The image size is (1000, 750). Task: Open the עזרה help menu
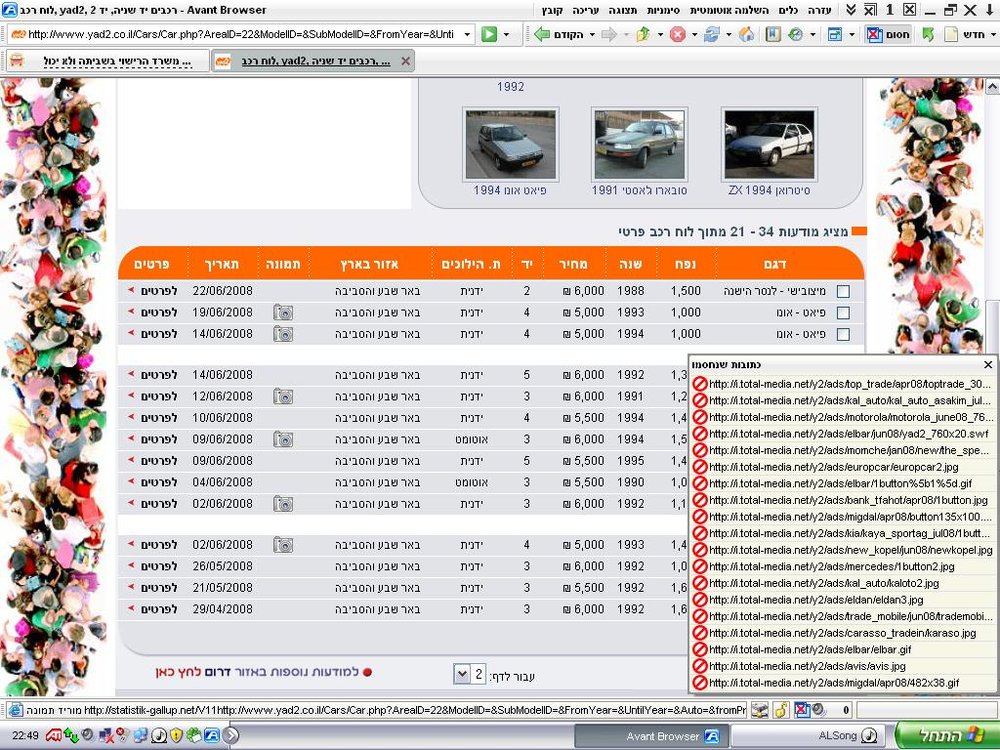point(820,10)
